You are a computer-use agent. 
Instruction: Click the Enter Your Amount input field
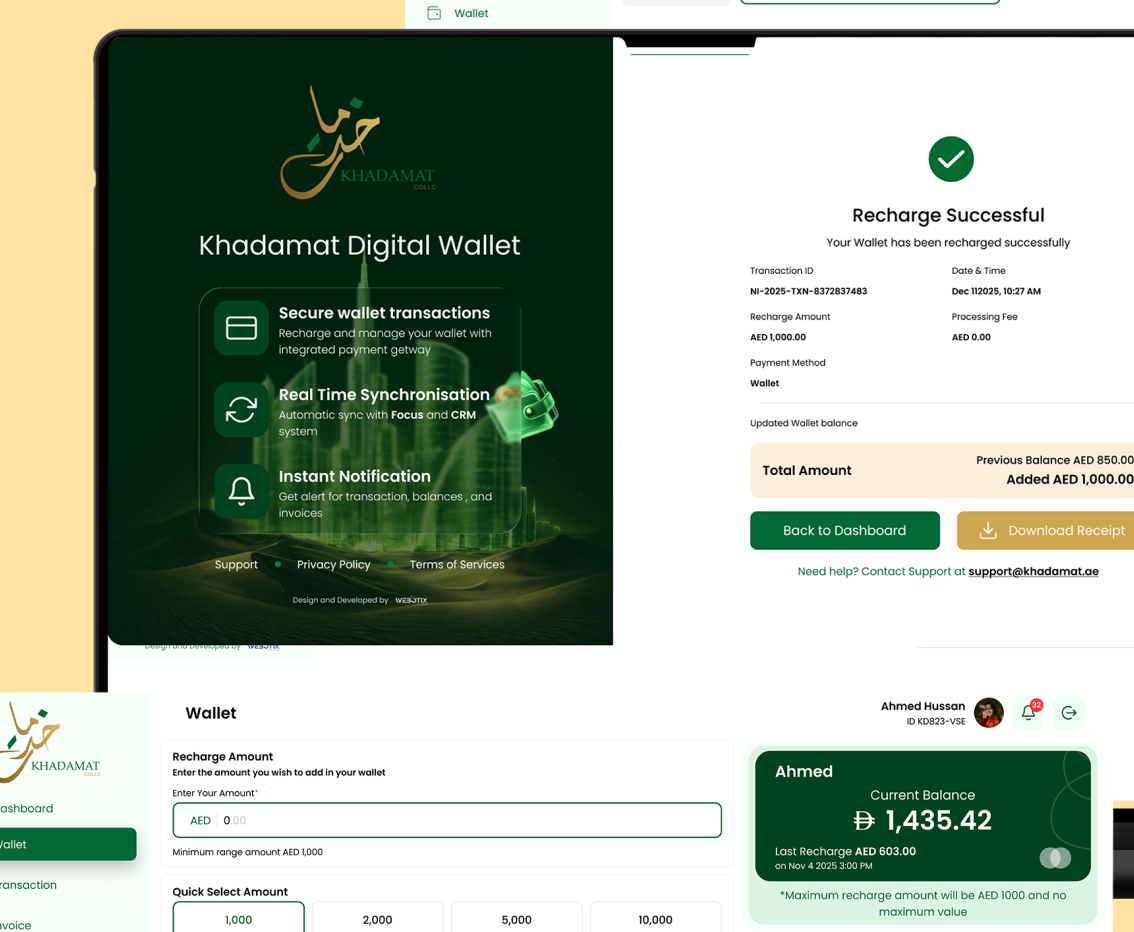point(445,819)
